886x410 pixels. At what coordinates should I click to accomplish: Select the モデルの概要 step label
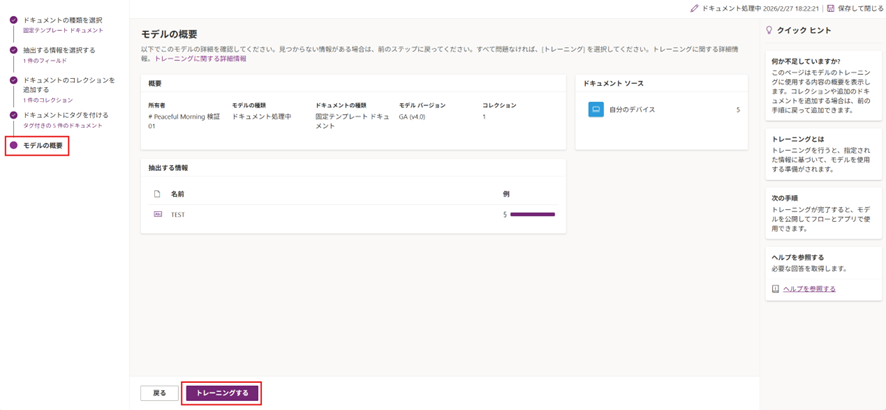[43, 146]
